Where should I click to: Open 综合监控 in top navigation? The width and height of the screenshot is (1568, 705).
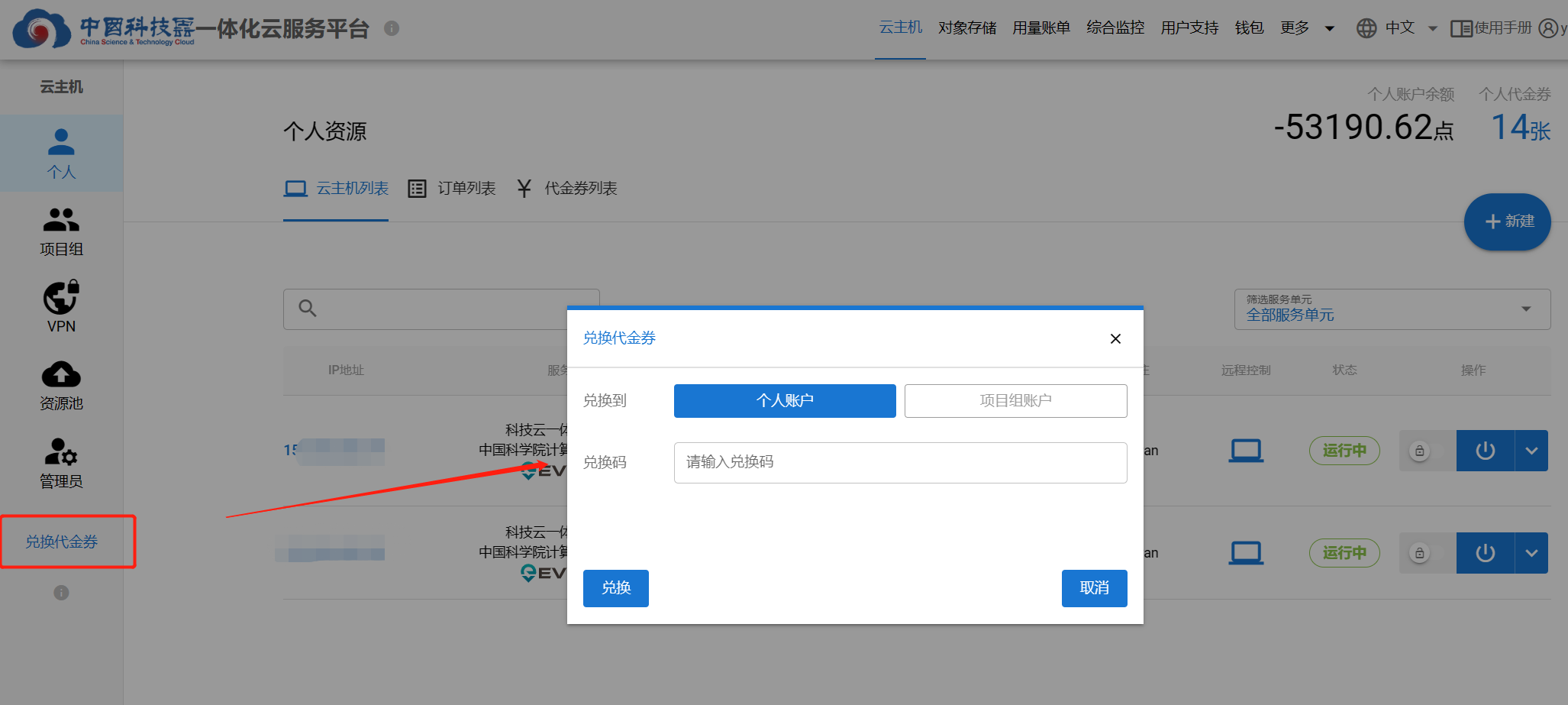pyautogui.click(x=1115, y=28)
